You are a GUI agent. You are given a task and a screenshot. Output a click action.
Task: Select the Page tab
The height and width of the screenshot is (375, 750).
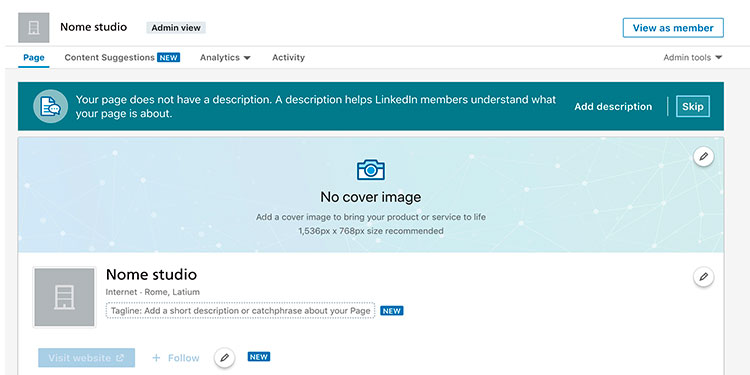click(x=34, y=57)
